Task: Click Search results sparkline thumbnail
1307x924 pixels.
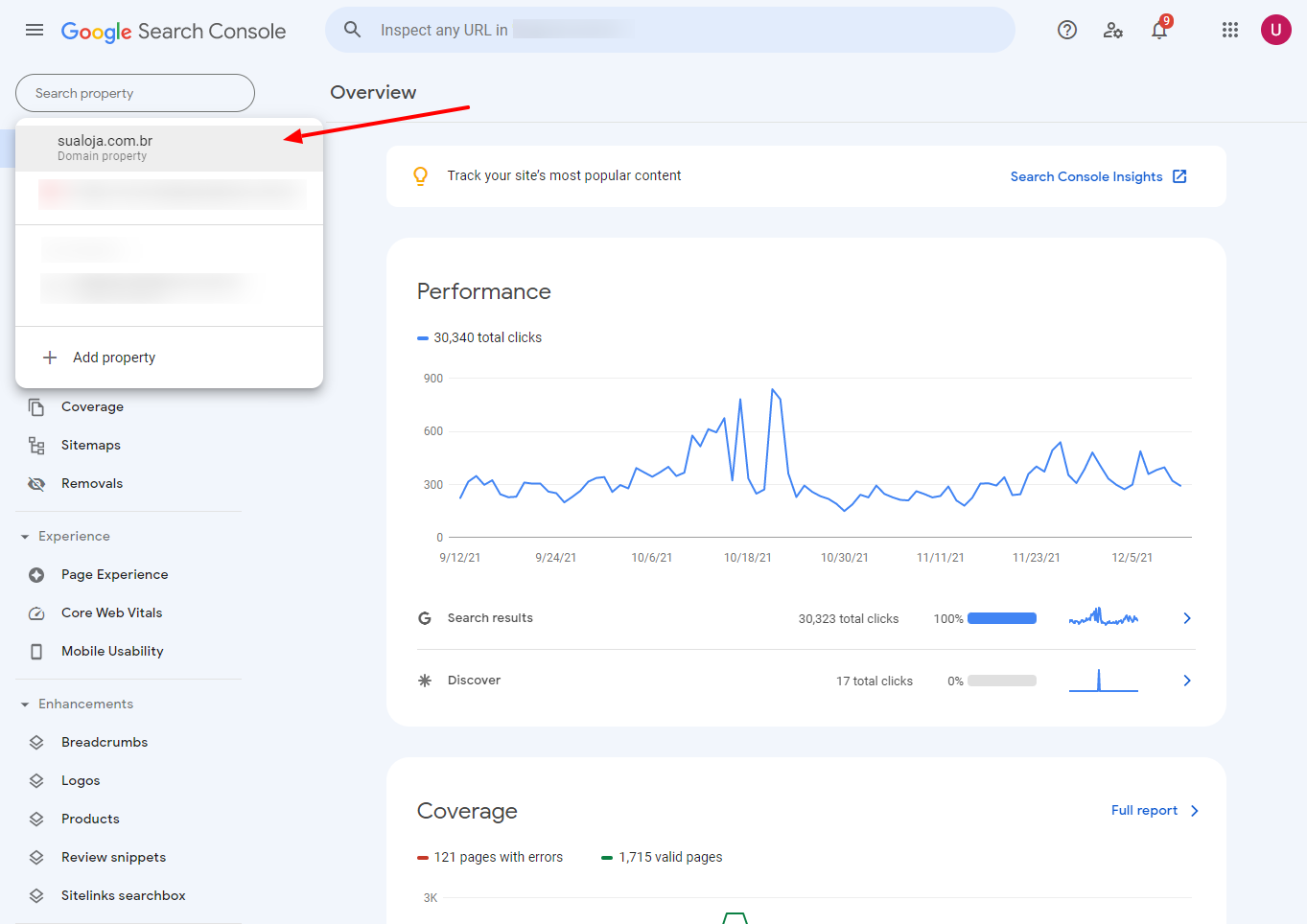Action: point(1104,616)
